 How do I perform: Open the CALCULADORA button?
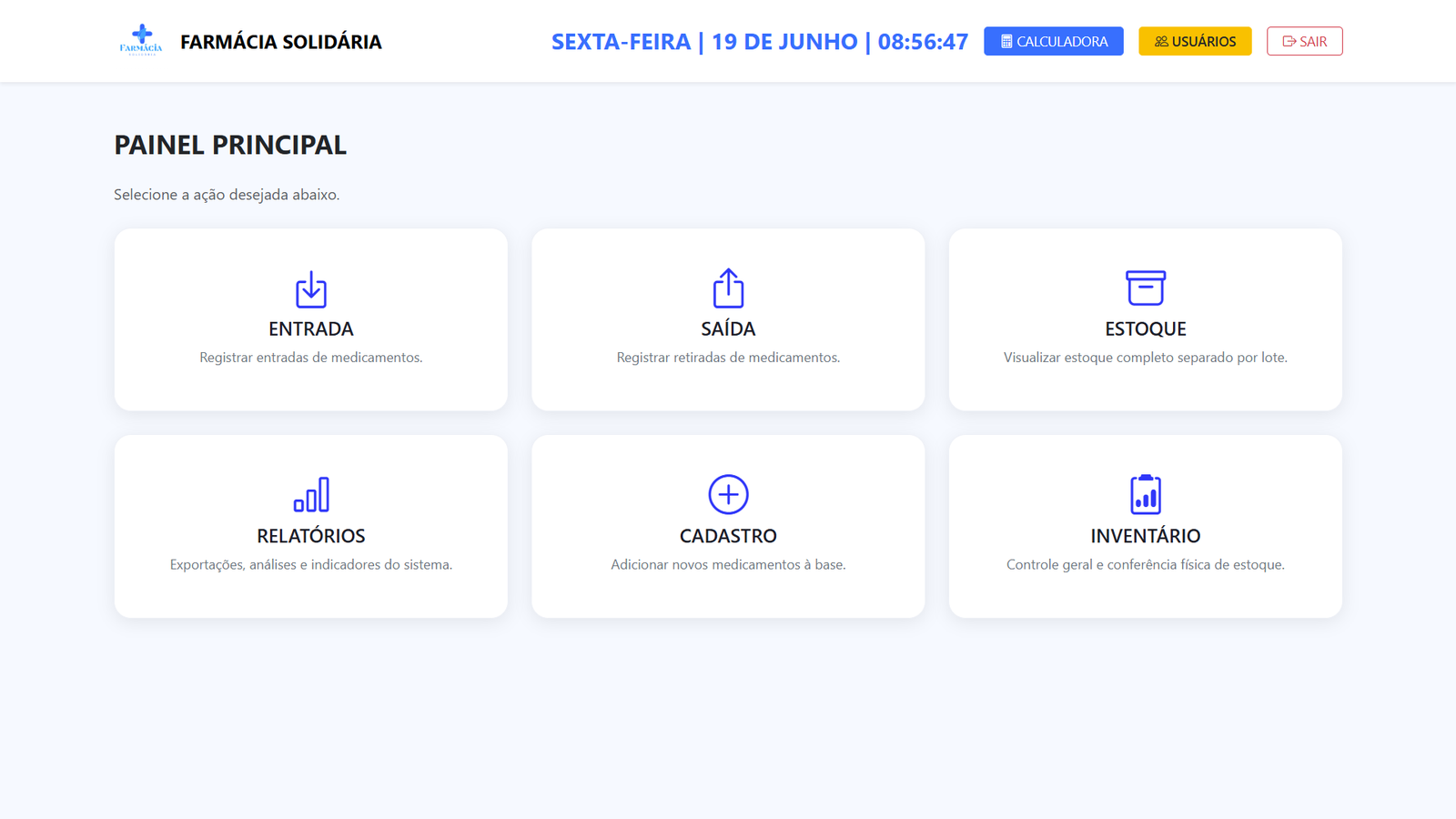pyautogui.click(x=1054, y=41)
